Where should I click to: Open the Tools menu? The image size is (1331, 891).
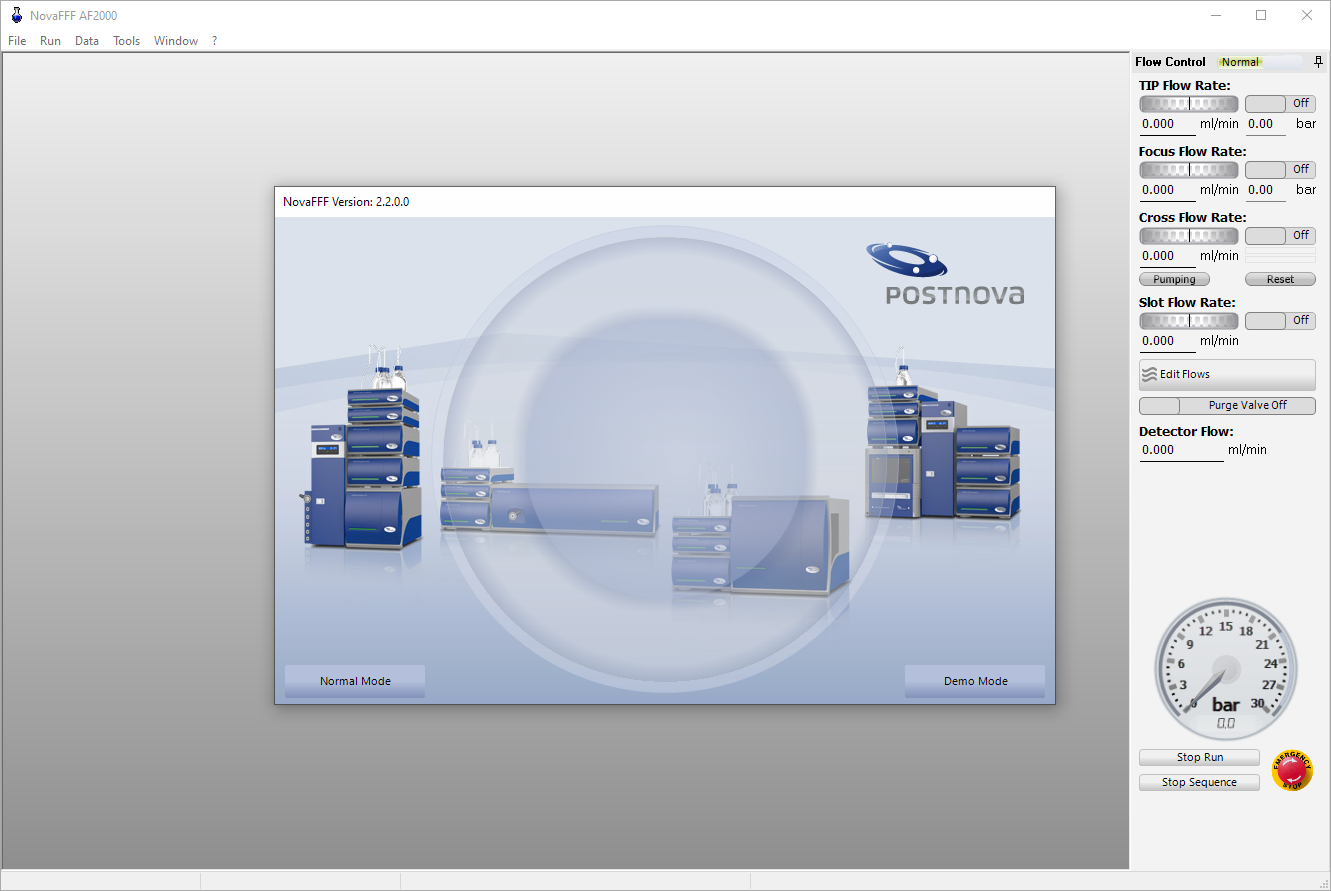126,41
